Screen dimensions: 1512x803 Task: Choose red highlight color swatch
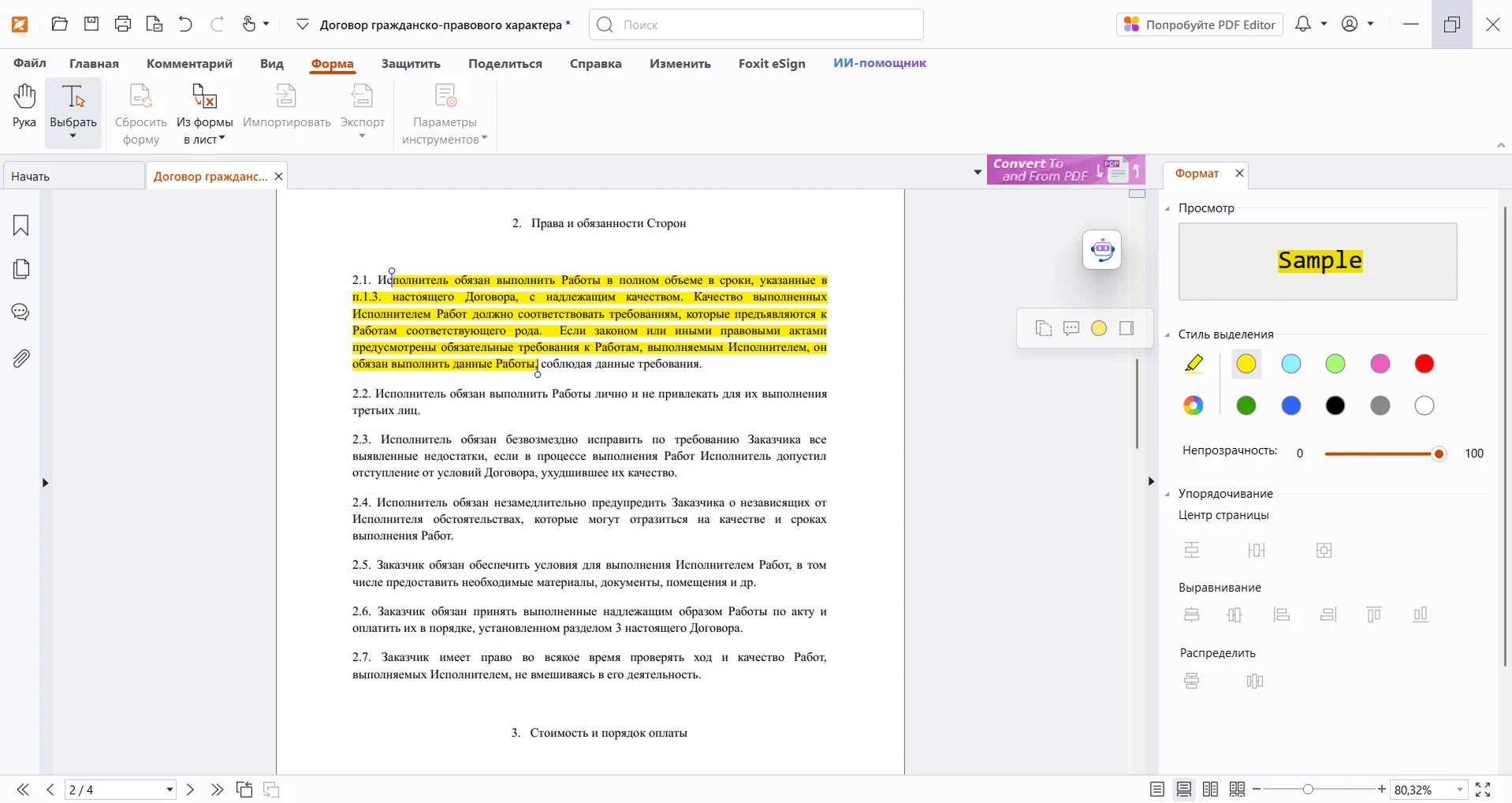(1424, 364)
